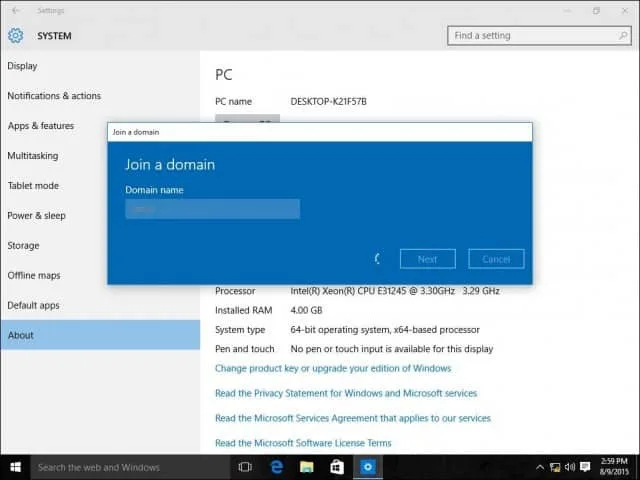Screen dimensions: 640x480
Task: Cancel the Join a domain dialog
Action: pos(496,259)
